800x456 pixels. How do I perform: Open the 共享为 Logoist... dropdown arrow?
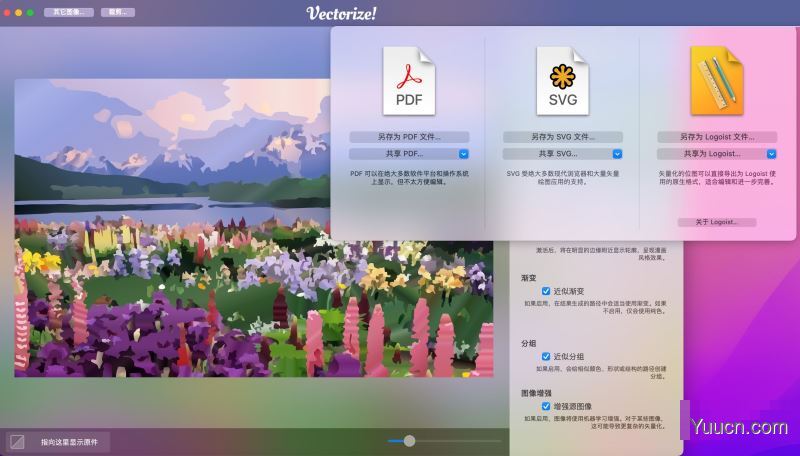coord(771,154)
